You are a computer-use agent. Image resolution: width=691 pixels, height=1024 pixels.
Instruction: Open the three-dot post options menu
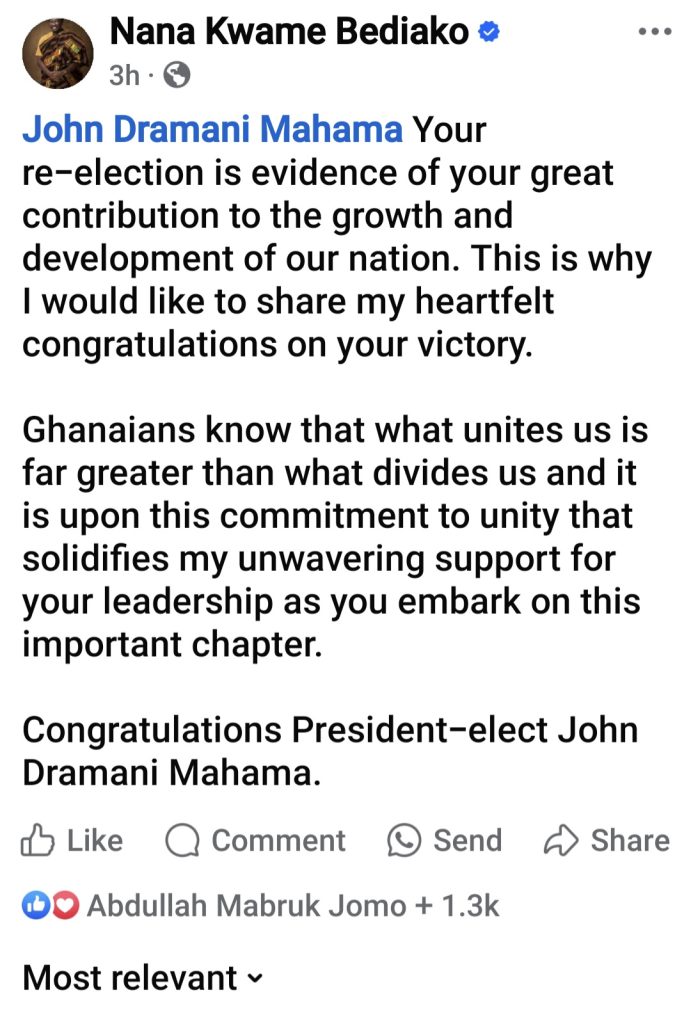click(x=655, y=32)
